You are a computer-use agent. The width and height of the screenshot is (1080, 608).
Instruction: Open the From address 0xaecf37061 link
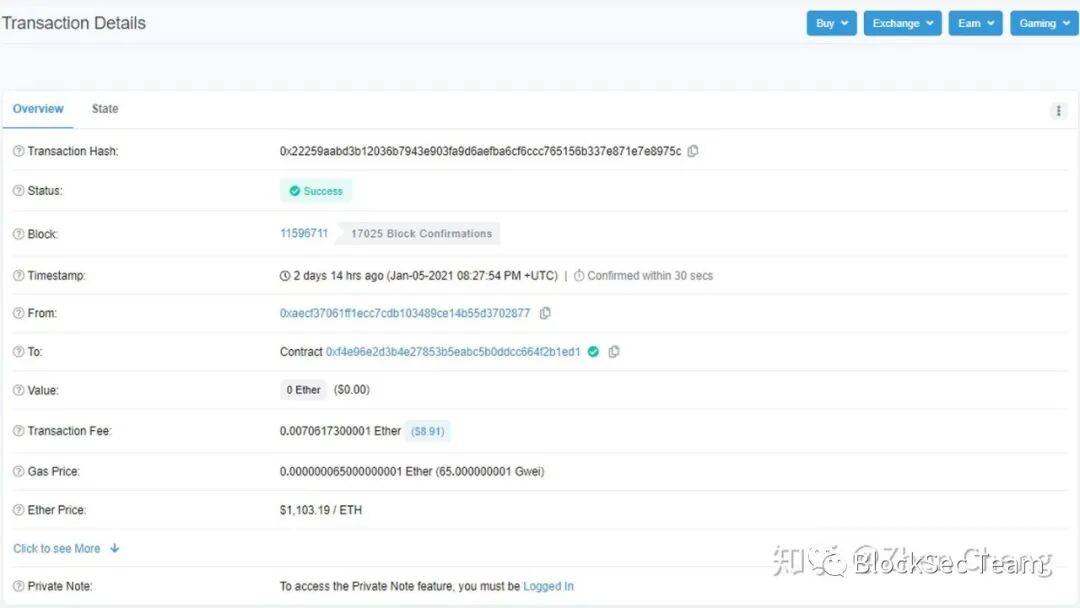(405, 313)
